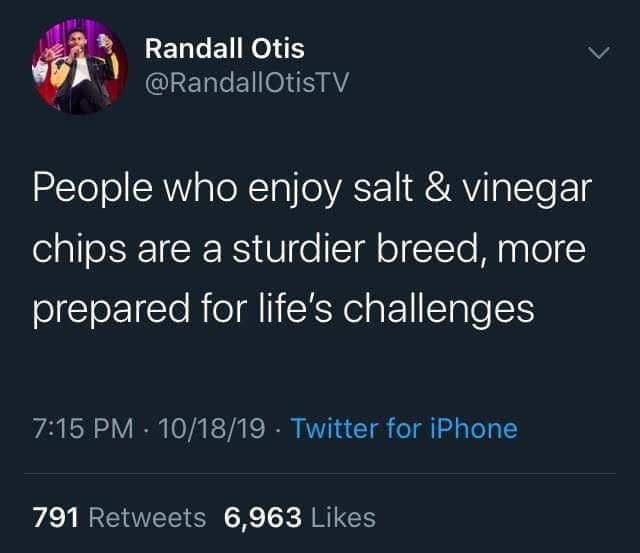The width and height of the screenshot is (640, 553).
Task: Expand the tweet options chevron
Action: pos(597,53)
